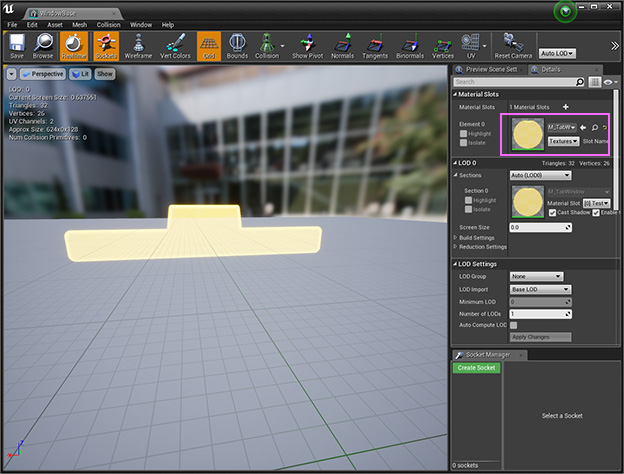Open UV channel dropdown arrow
The width and height of the screenshot is (624, 474).
click(x=484, y=46)
